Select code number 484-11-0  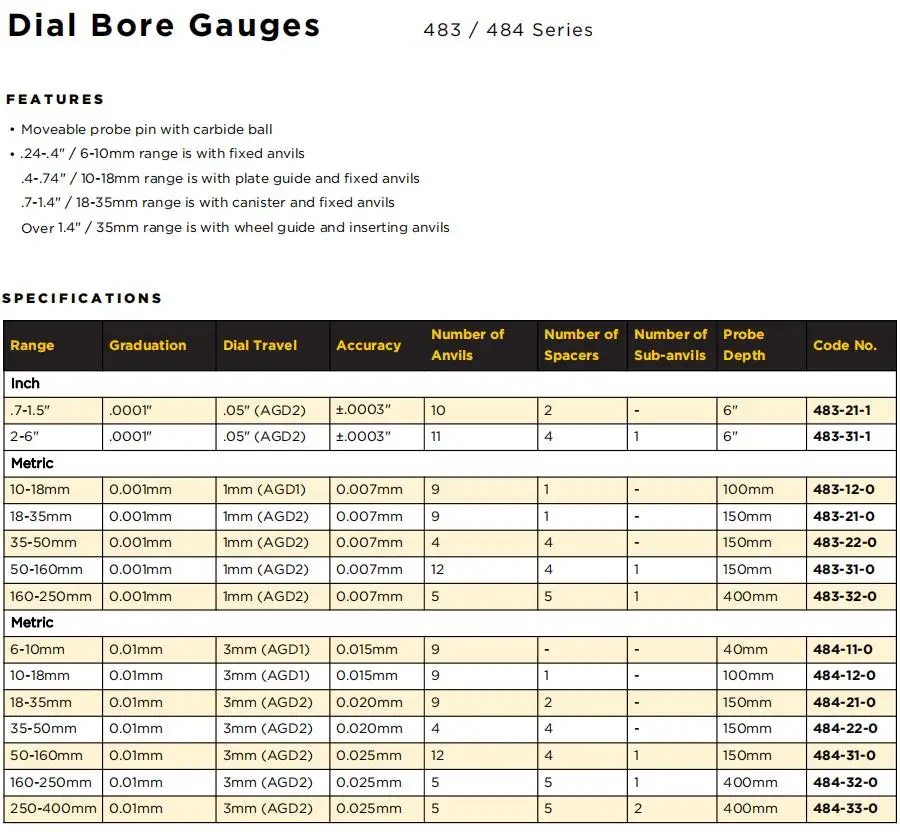click(843, 650)
